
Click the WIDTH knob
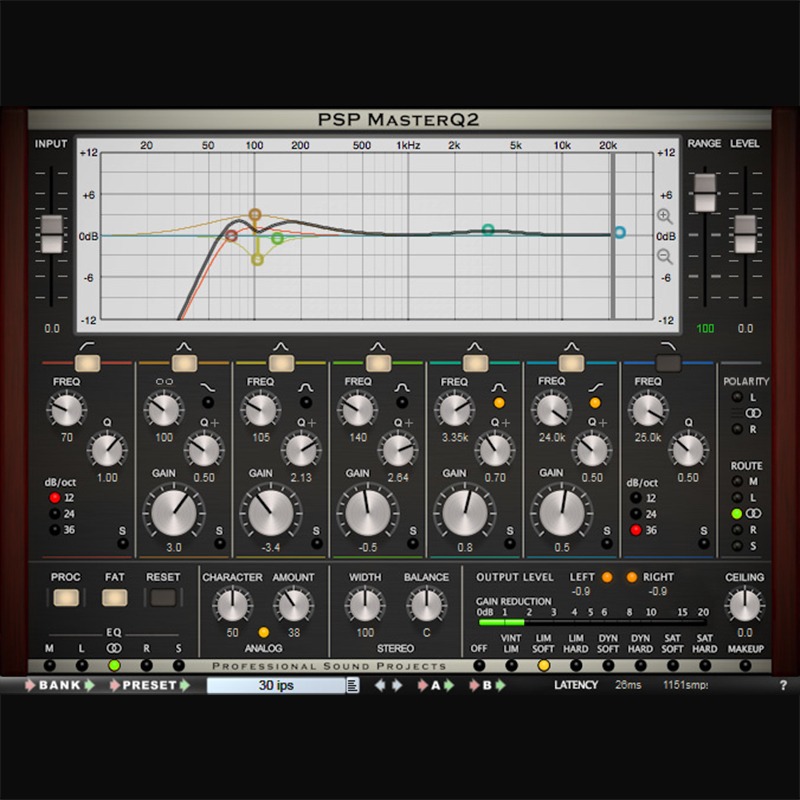click(x=365, y=605)
